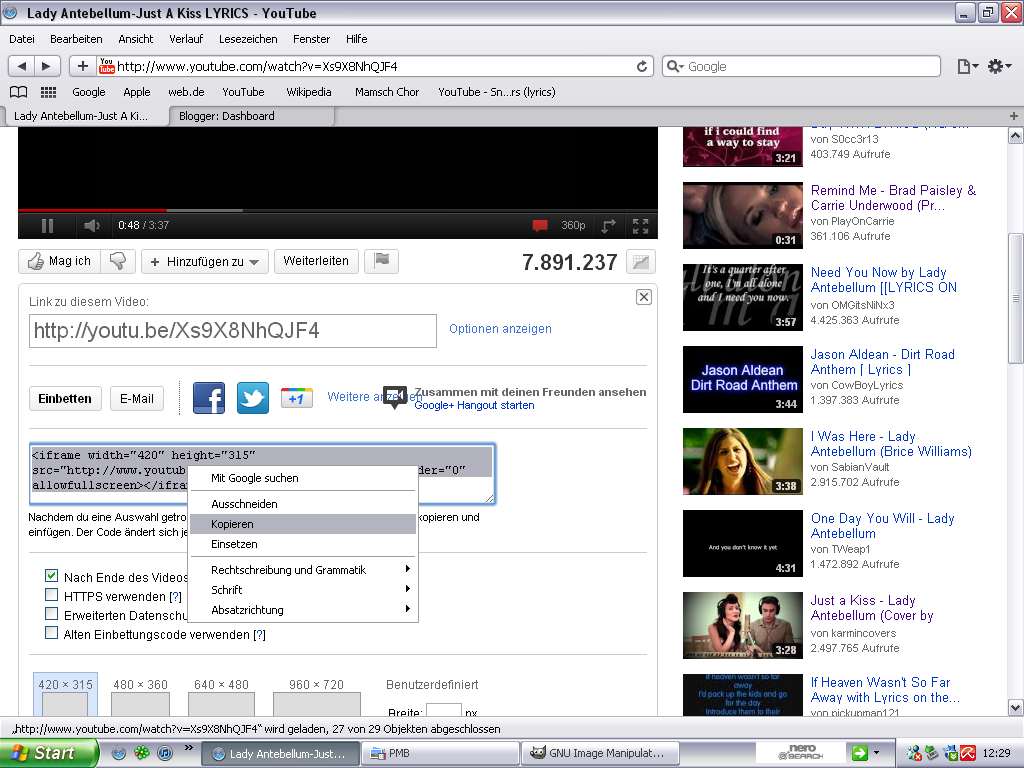
Task: Click the Google +1 icon
Action: pos(296,398)
